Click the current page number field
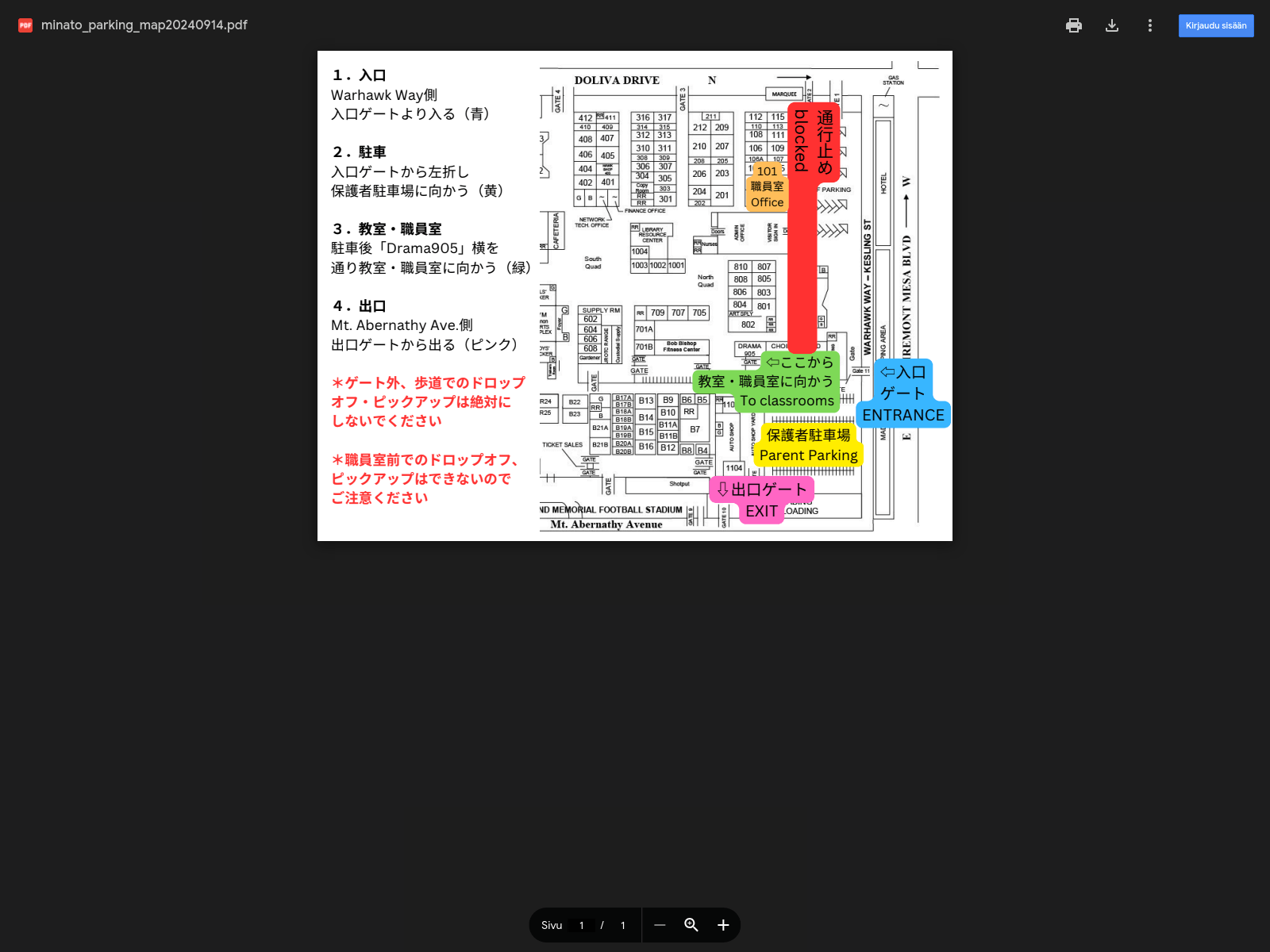 tap(582, 925)
